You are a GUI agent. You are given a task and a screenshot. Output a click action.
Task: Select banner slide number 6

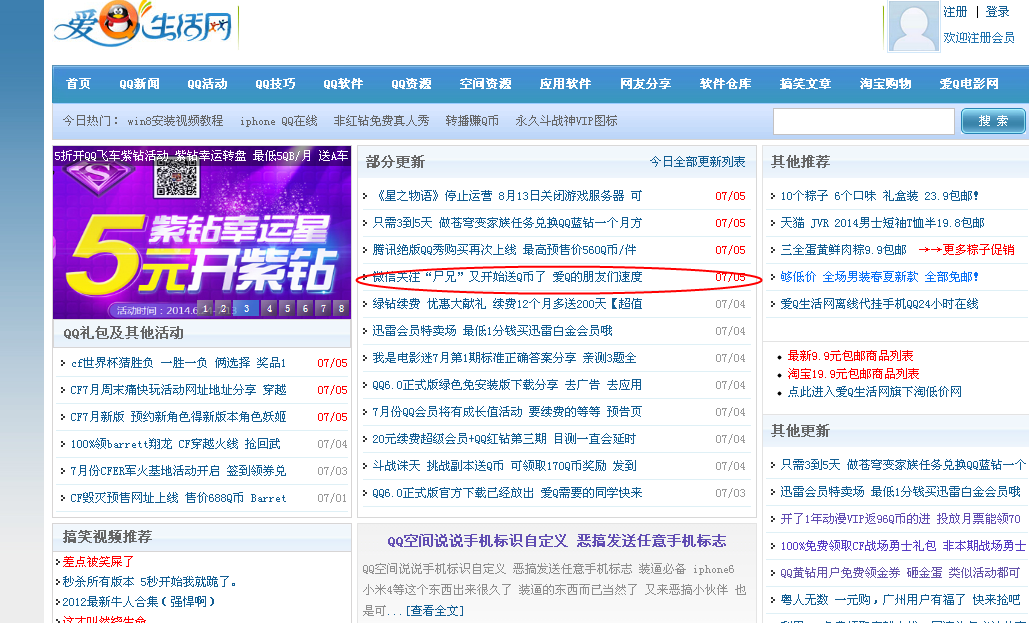click(305, 308)
